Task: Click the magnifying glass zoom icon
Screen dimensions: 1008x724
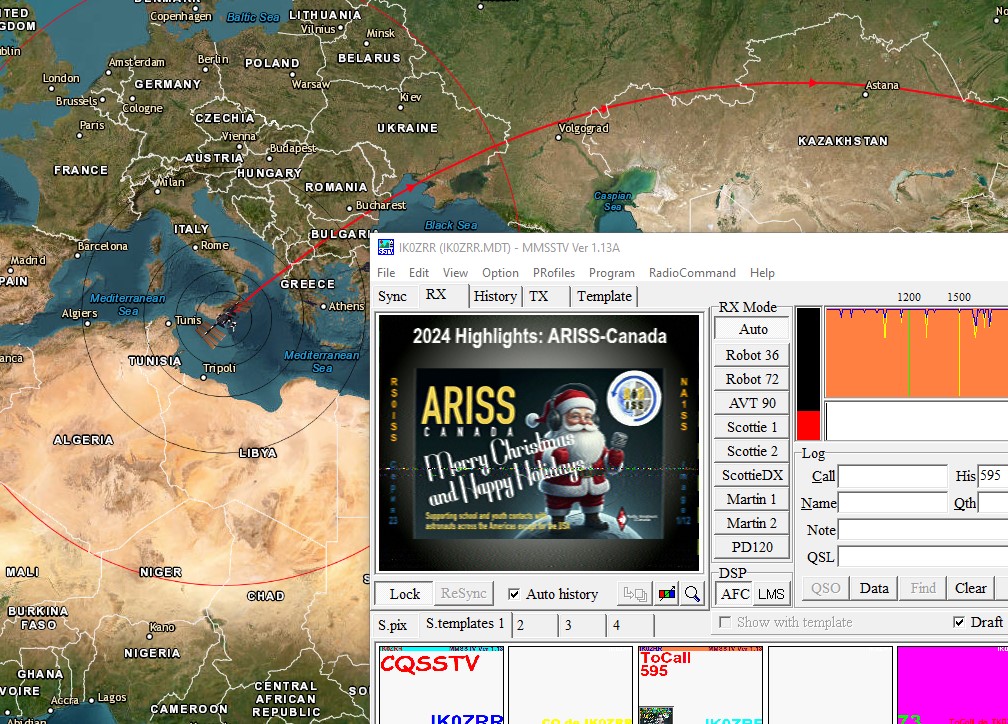Action: point(692,593)
